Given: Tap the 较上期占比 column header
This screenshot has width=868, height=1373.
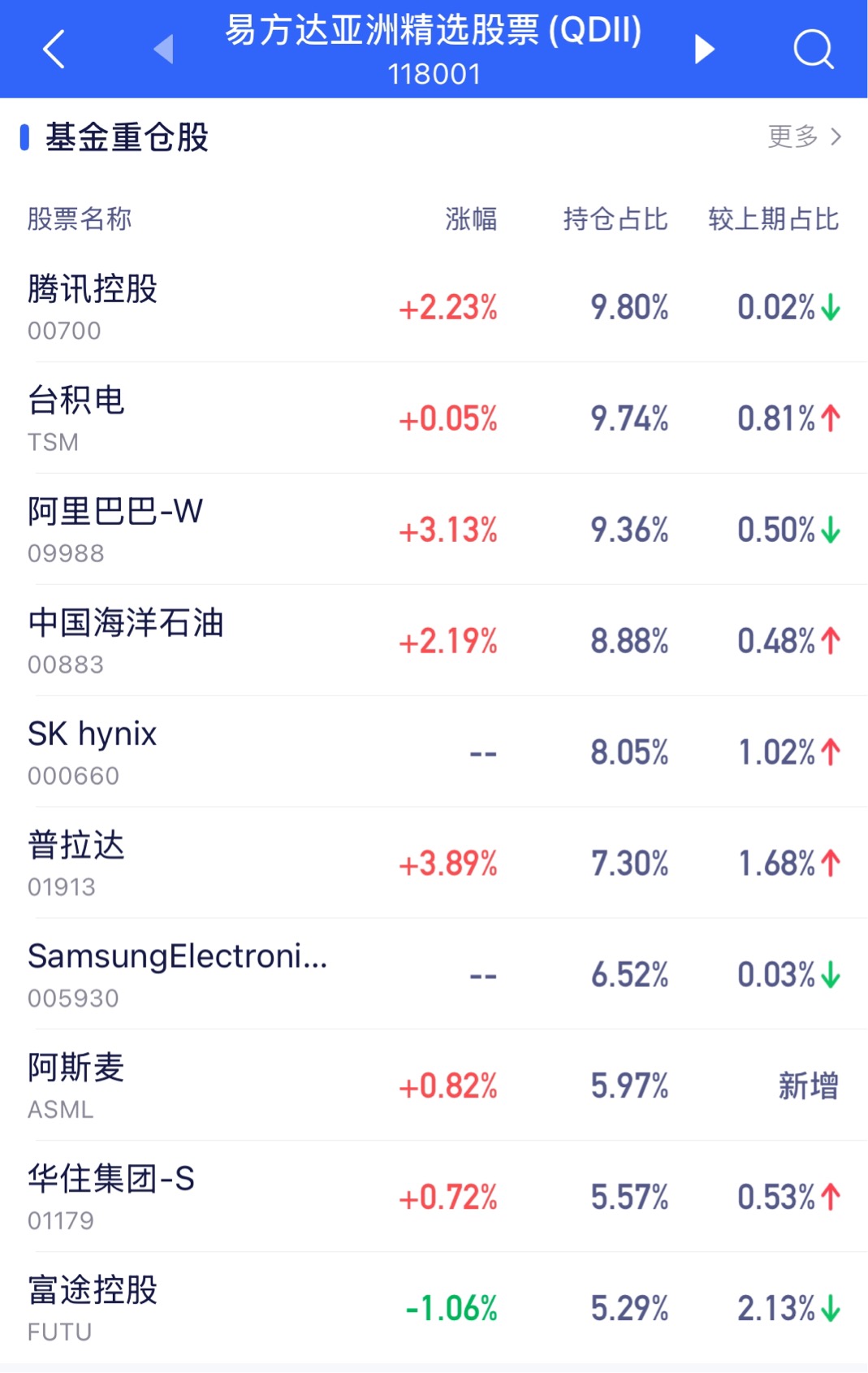Looking at the screenshot, I should pyautogui.click(x=773, y=219).
